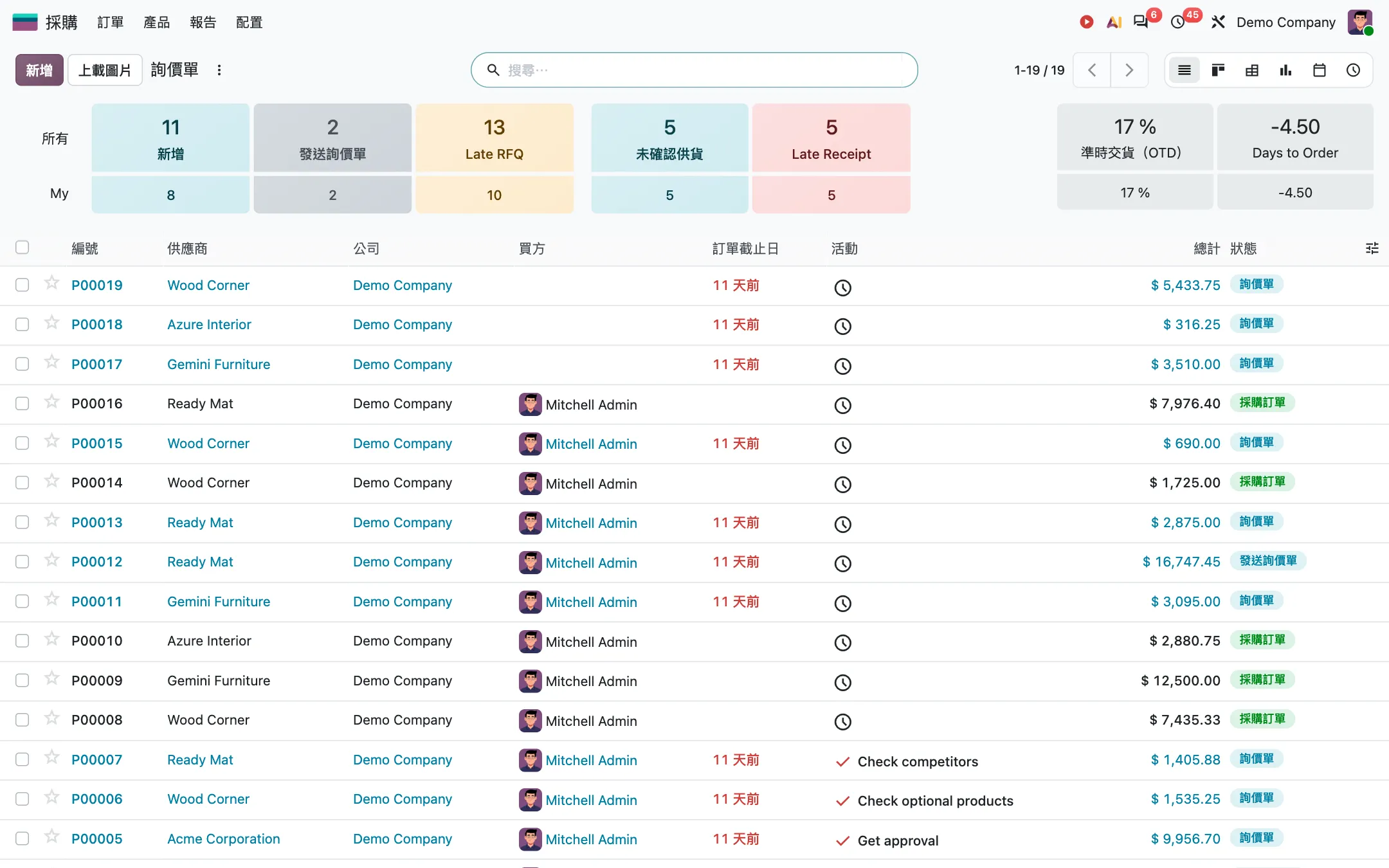Filter by the 5 Late Receipt card
1389x868 pixels.
pyautogui.click(x=831, y=138)
